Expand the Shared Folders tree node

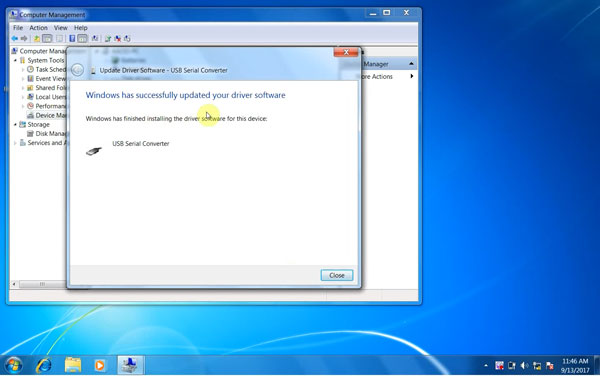pyautogui.click(x=23, y=88)
